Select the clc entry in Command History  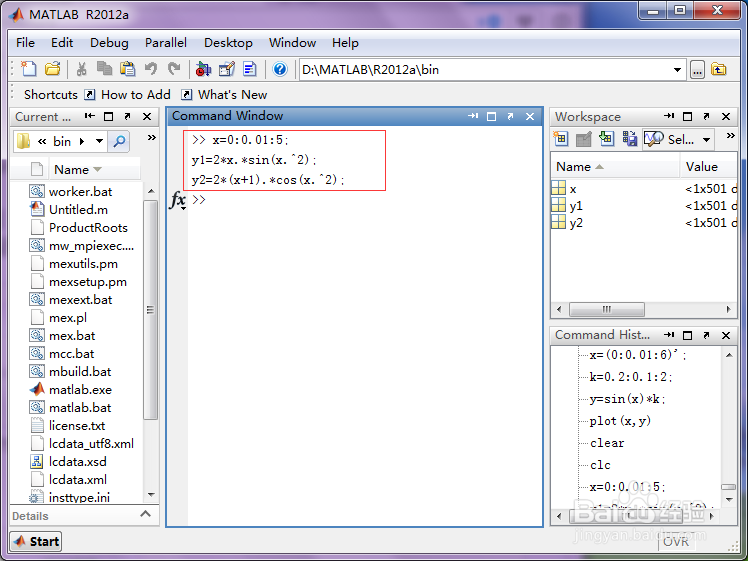[x=600, y=465]
